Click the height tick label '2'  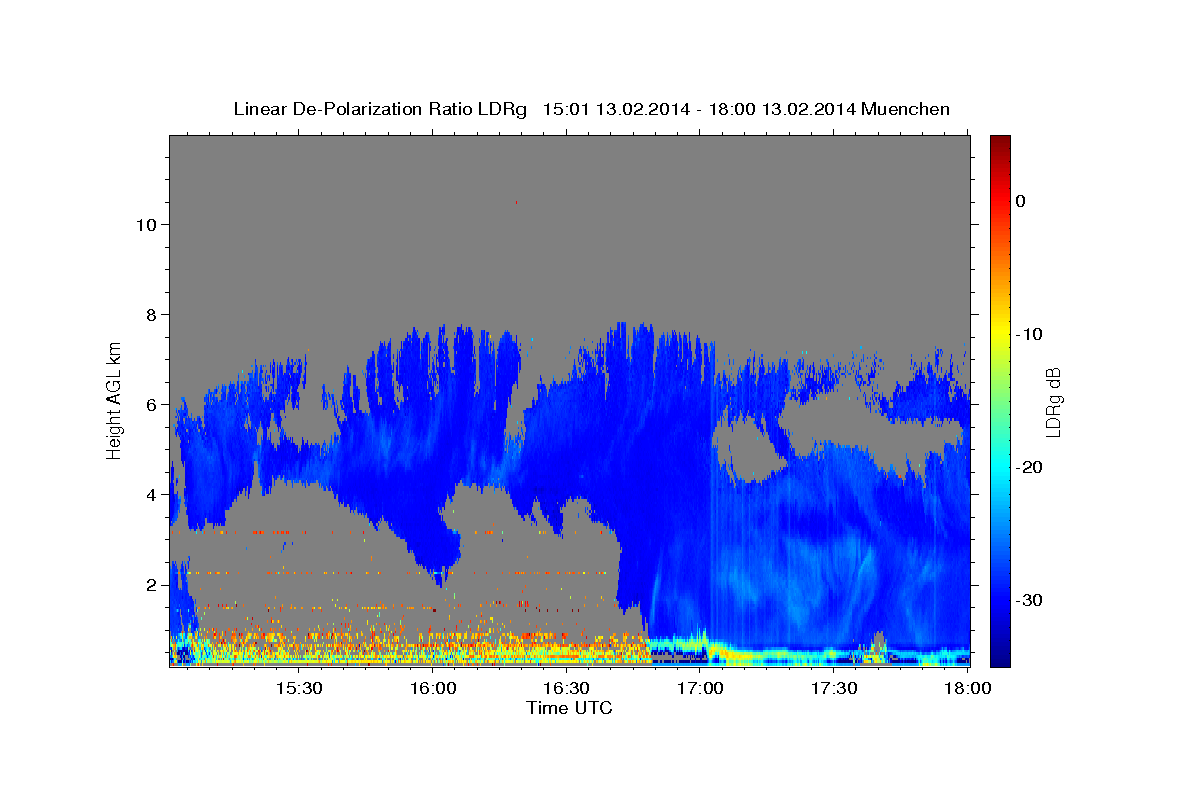pyautogui.click(x=150, y=584)
